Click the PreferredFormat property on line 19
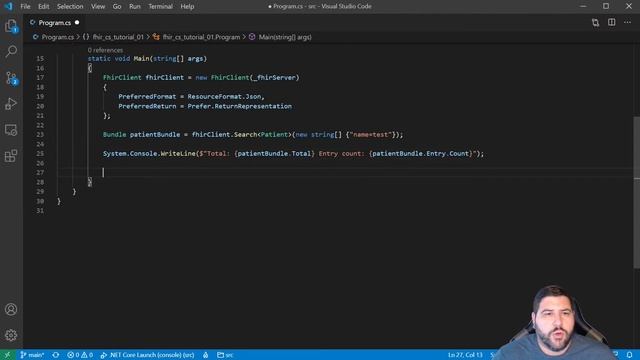Image resolution: width=640 pixels, height=360 pixels. pyautogui.click(x=147, y=96)
